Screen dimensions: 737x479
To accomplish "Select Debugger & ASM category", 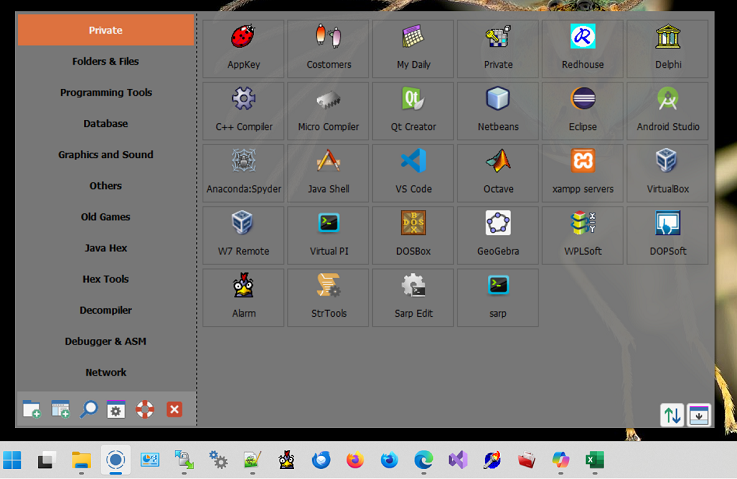I will (106, 341).
